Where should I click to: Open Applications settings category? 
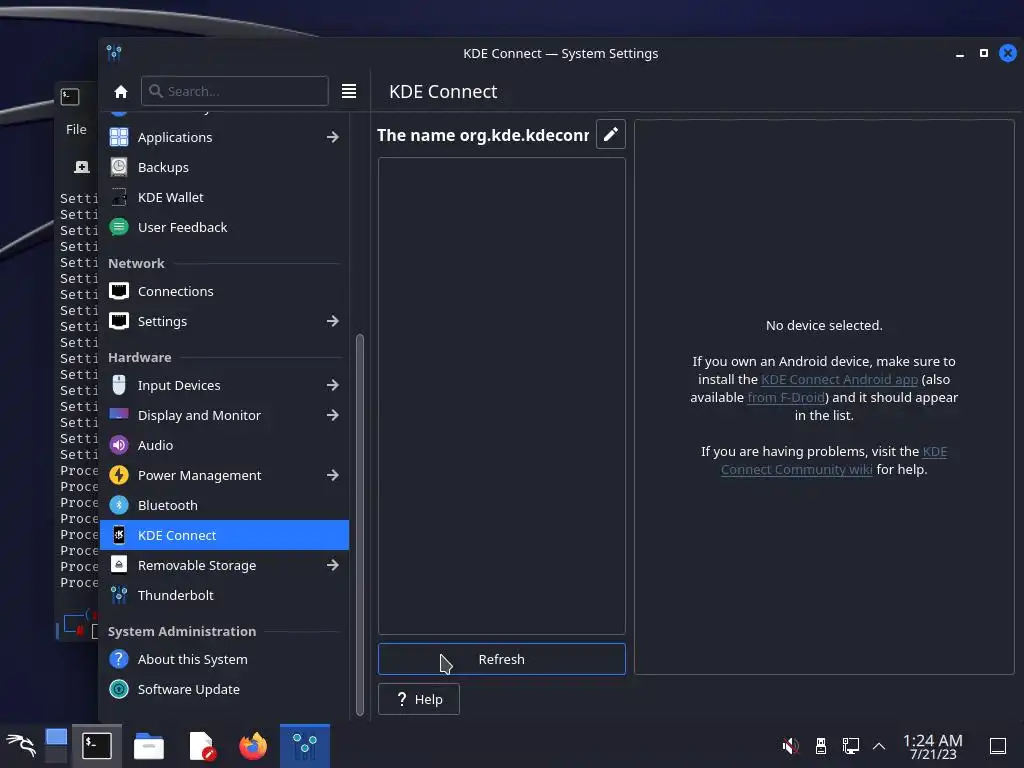coord(119,137)
